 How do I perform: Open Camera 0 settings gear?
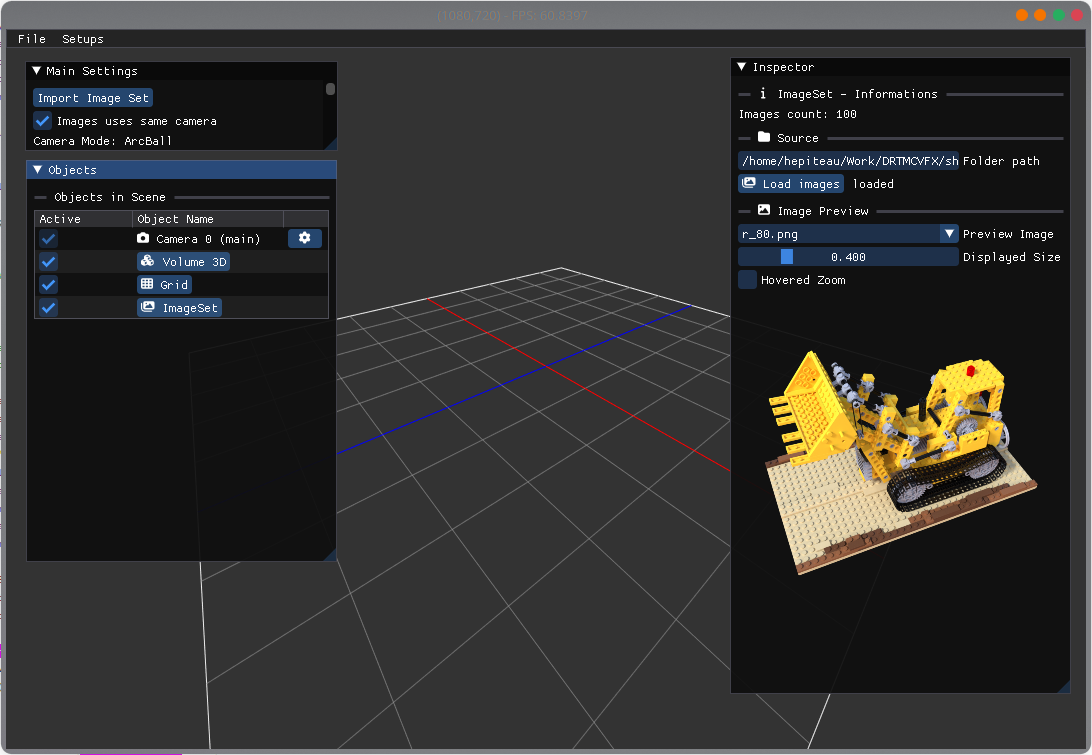(x=304, y=238)
